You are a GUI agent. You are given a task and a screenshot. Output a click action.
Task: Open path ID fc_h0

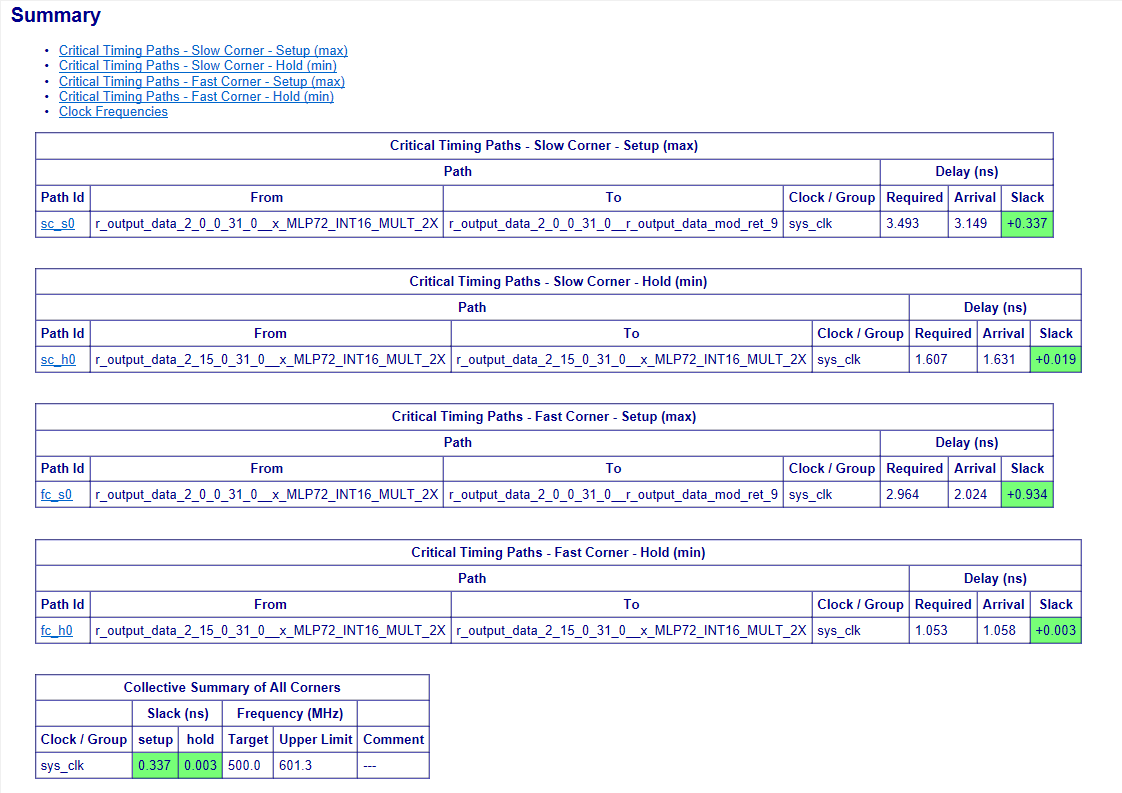57,631
